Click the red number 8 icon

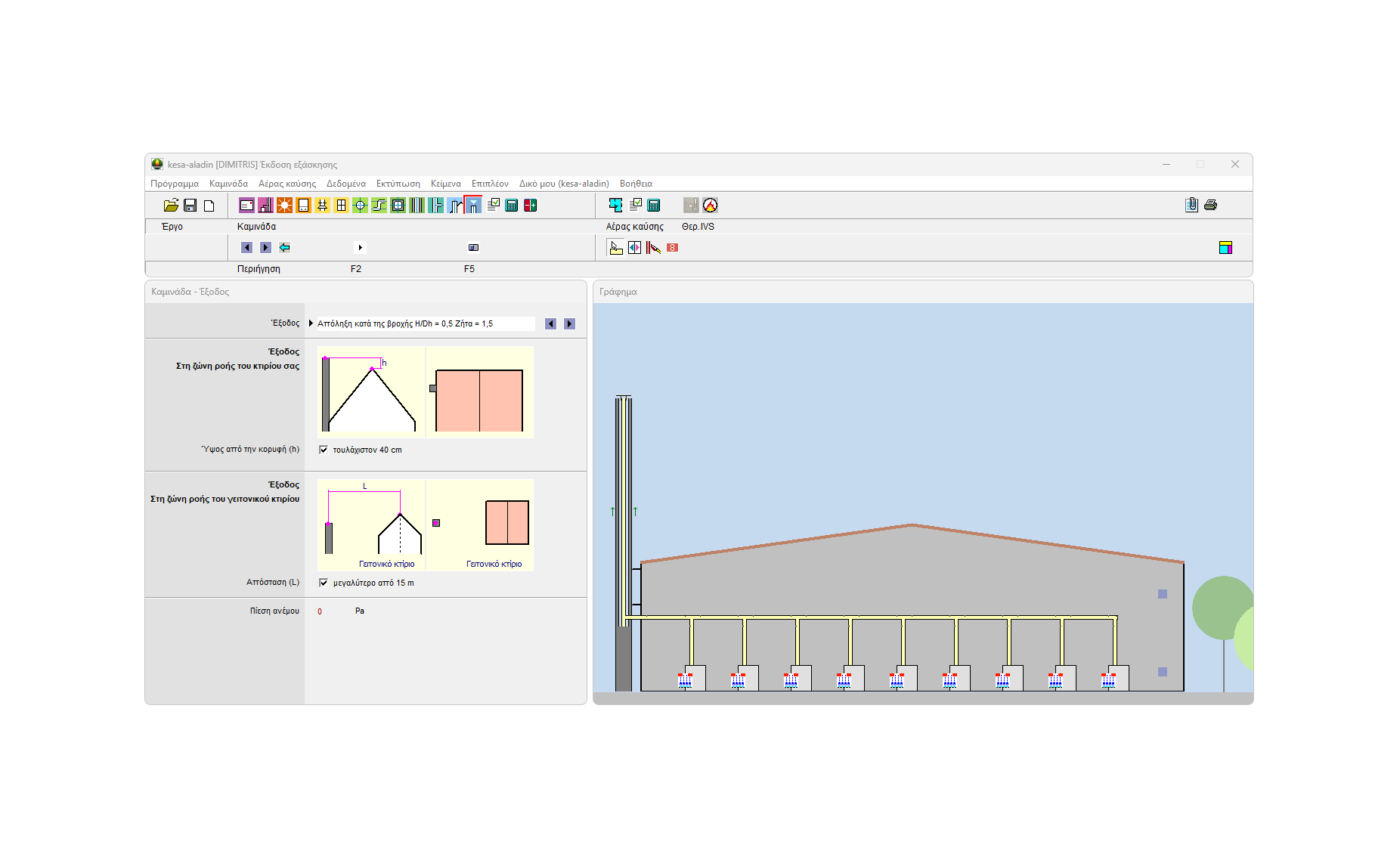click(673, 248)
